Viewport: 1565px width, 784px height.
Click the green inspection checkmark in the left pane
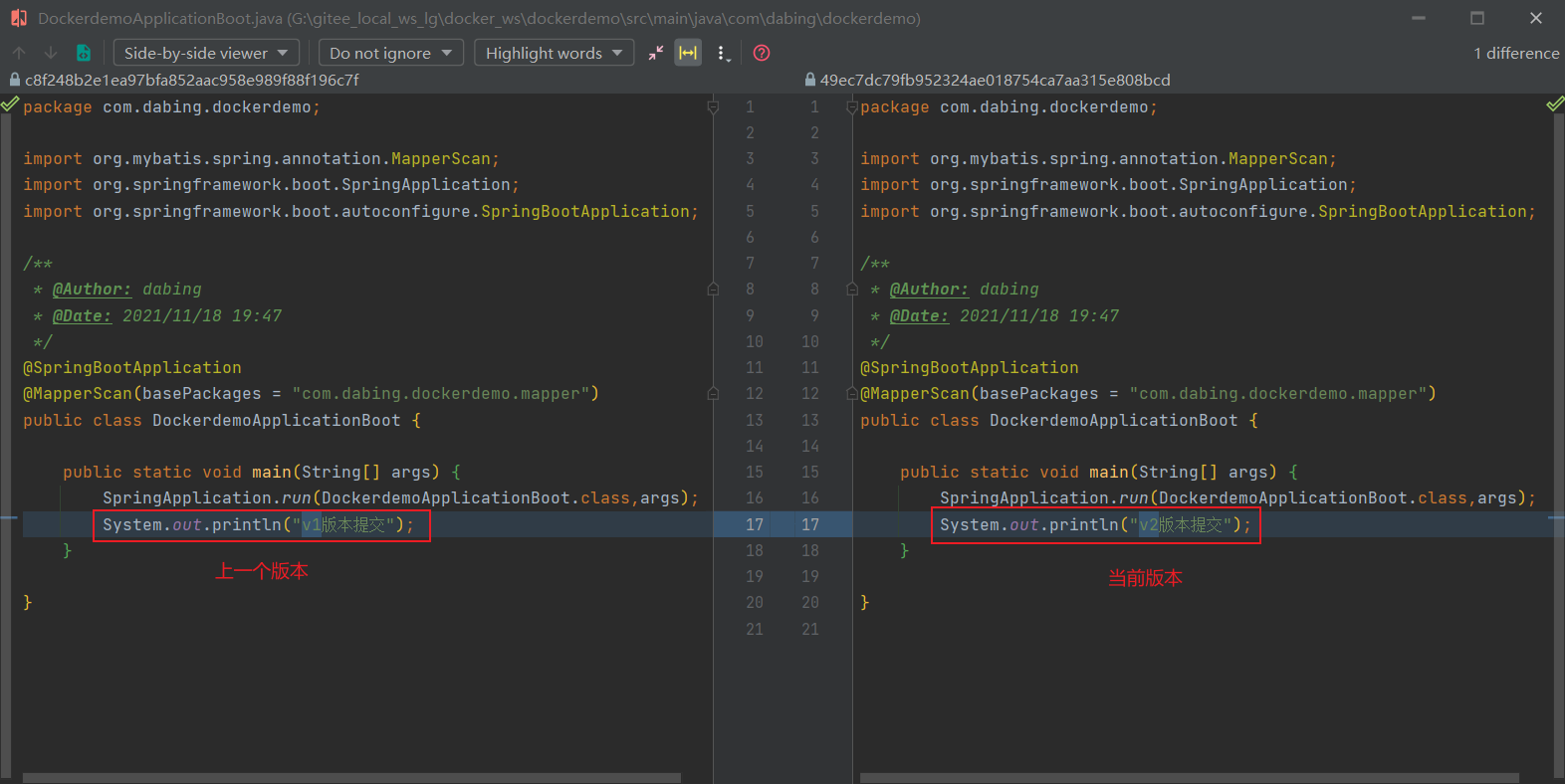[10, 103]
